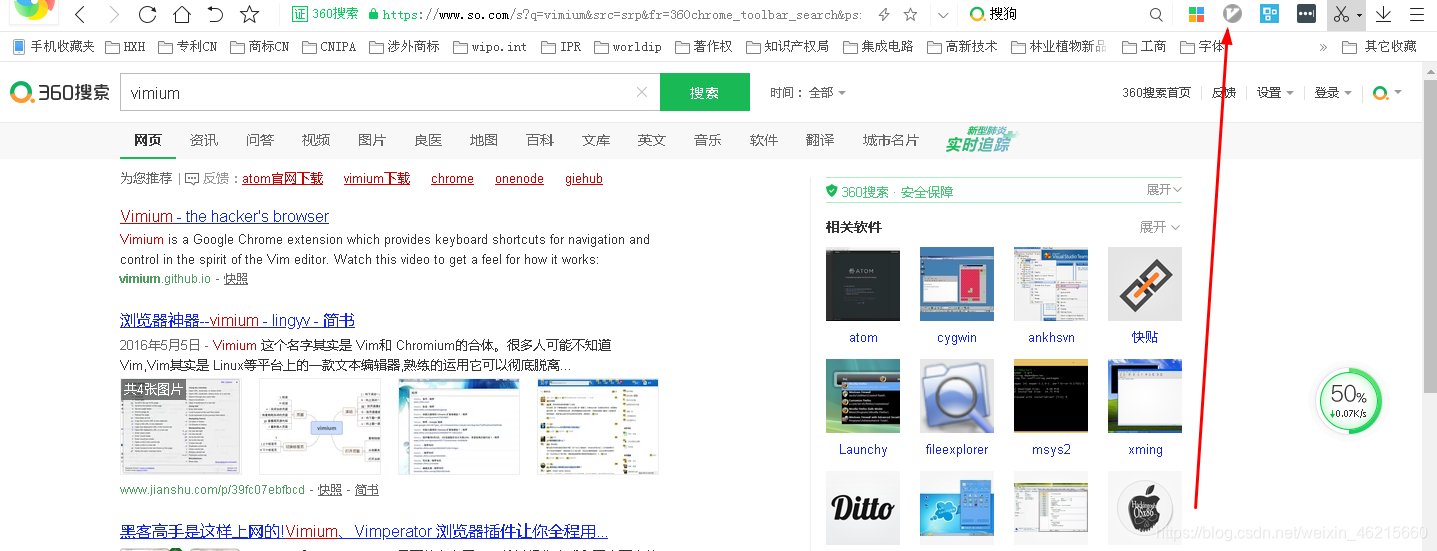Open the green circle logo dropdown beside 登录
Screen dimensions: 1437x551
pyautogui.click(x=1387, y=92)
